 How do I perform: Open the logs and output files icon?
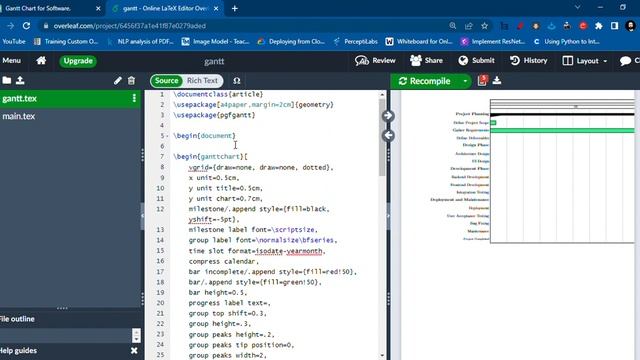[482, 80]
